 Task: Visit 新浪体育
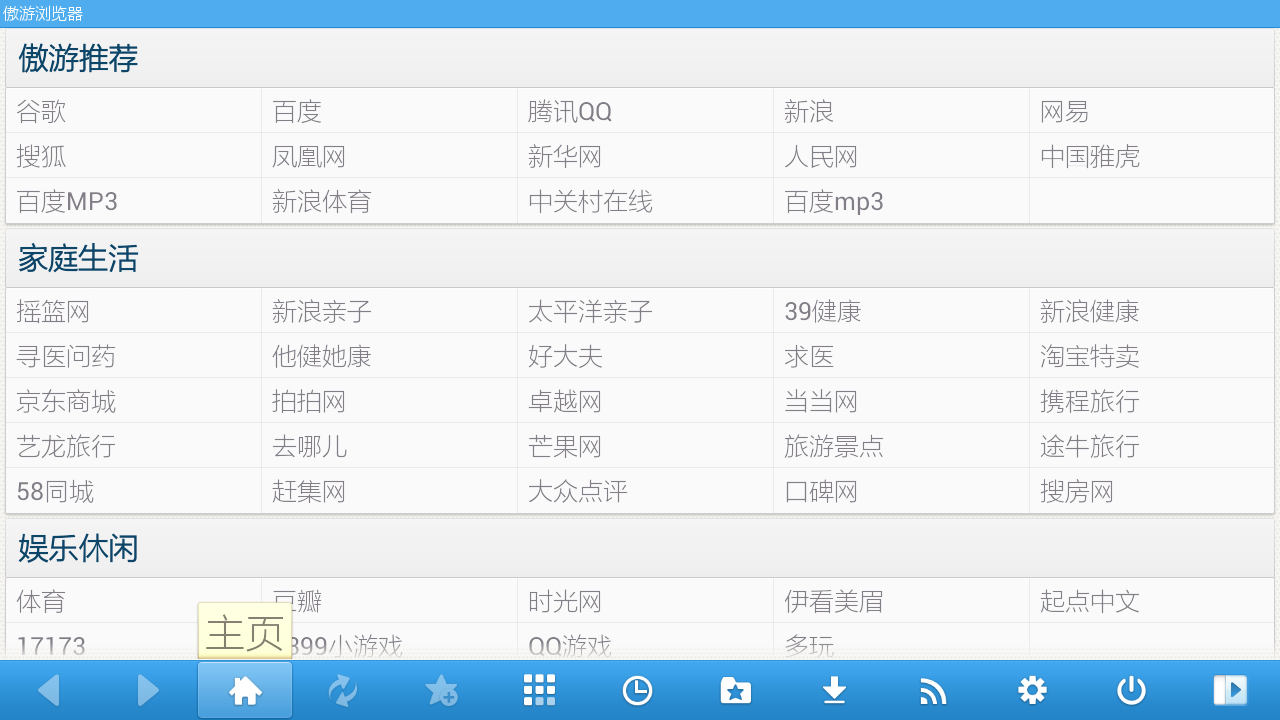[322, 201]
